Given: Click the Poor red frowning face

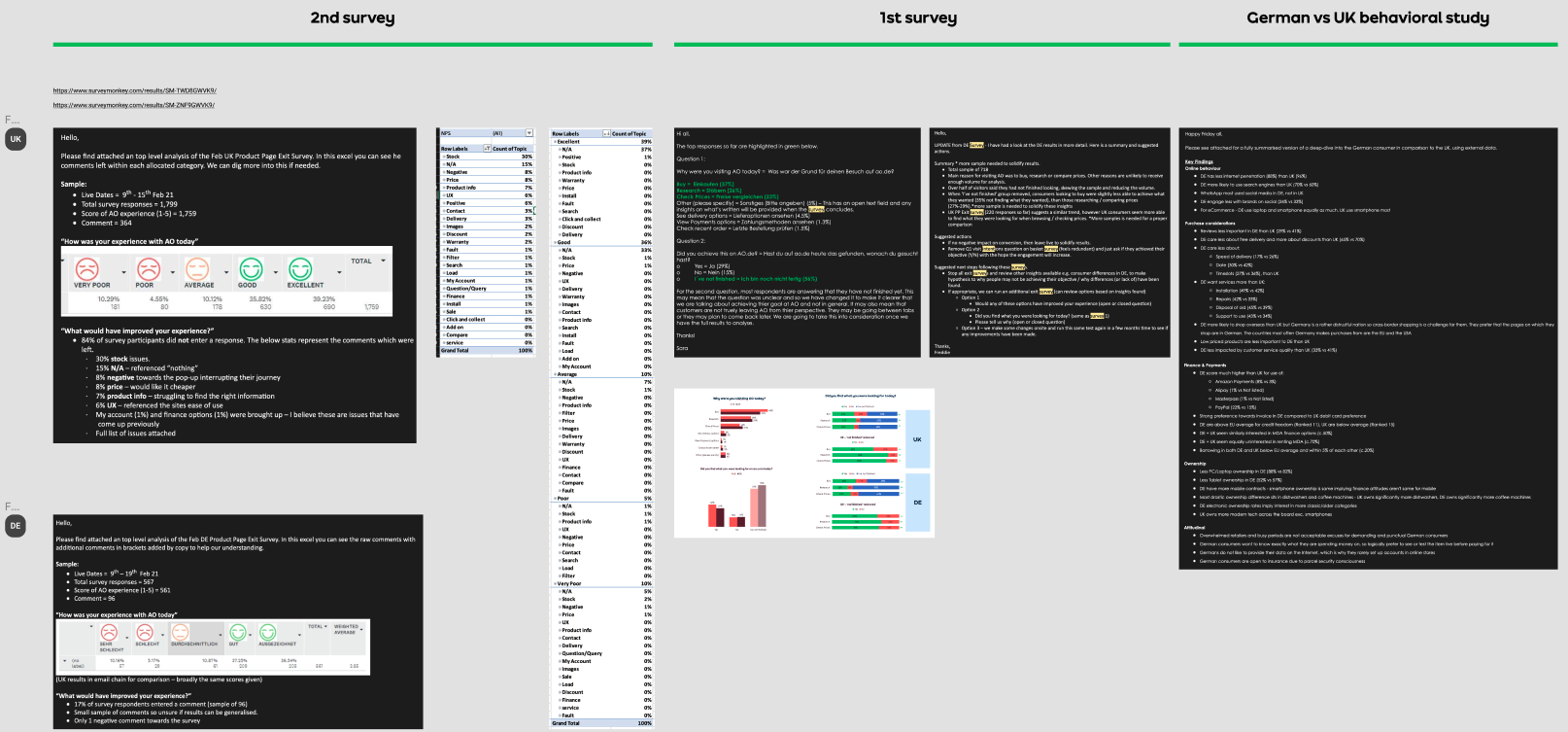Looking at the screenshot, I should [x=149, y=268].
